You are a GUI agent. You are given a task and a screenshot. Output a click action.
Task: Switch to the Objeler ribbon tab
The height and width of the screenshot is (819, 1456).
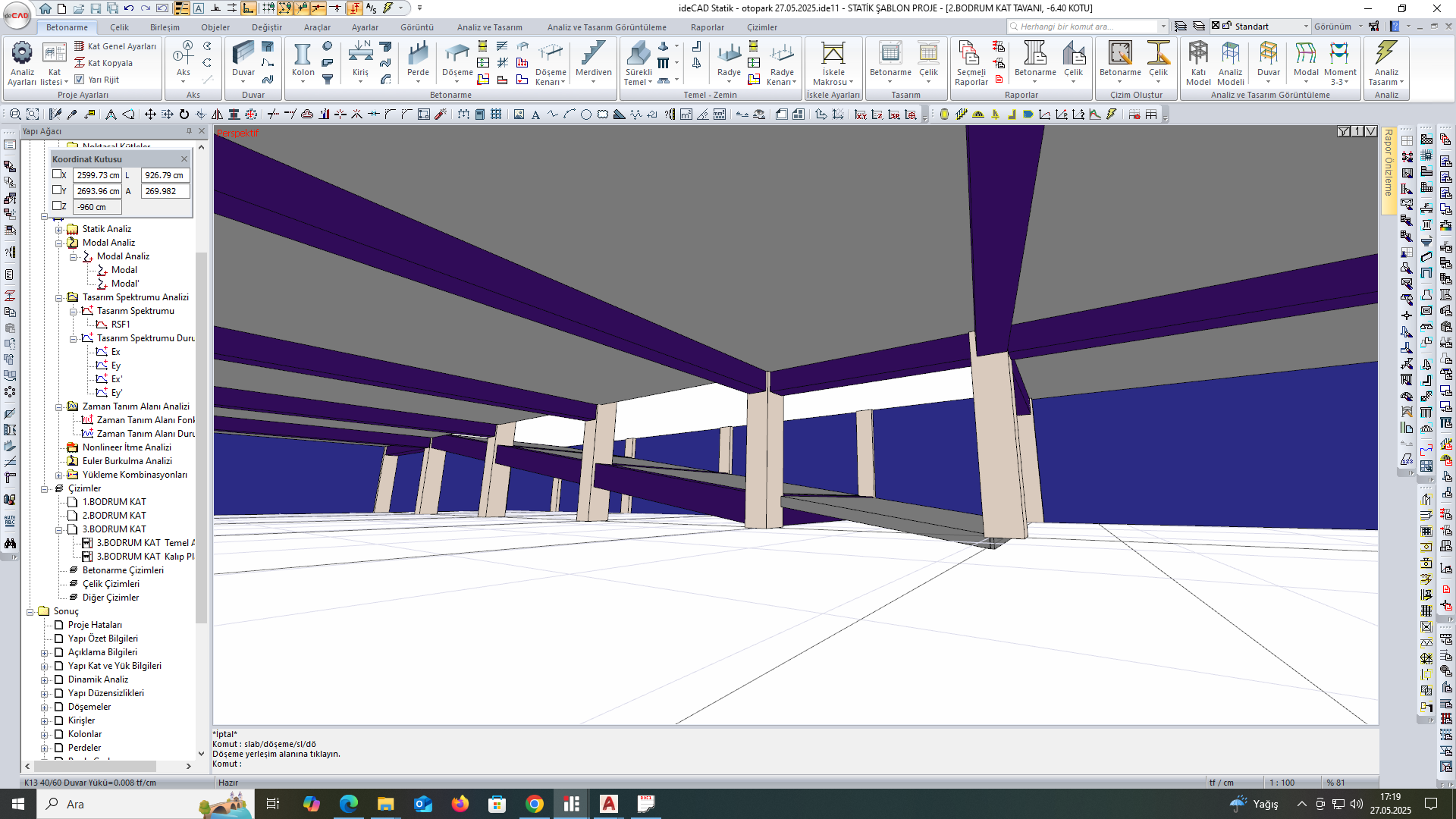tap(215, 27)
